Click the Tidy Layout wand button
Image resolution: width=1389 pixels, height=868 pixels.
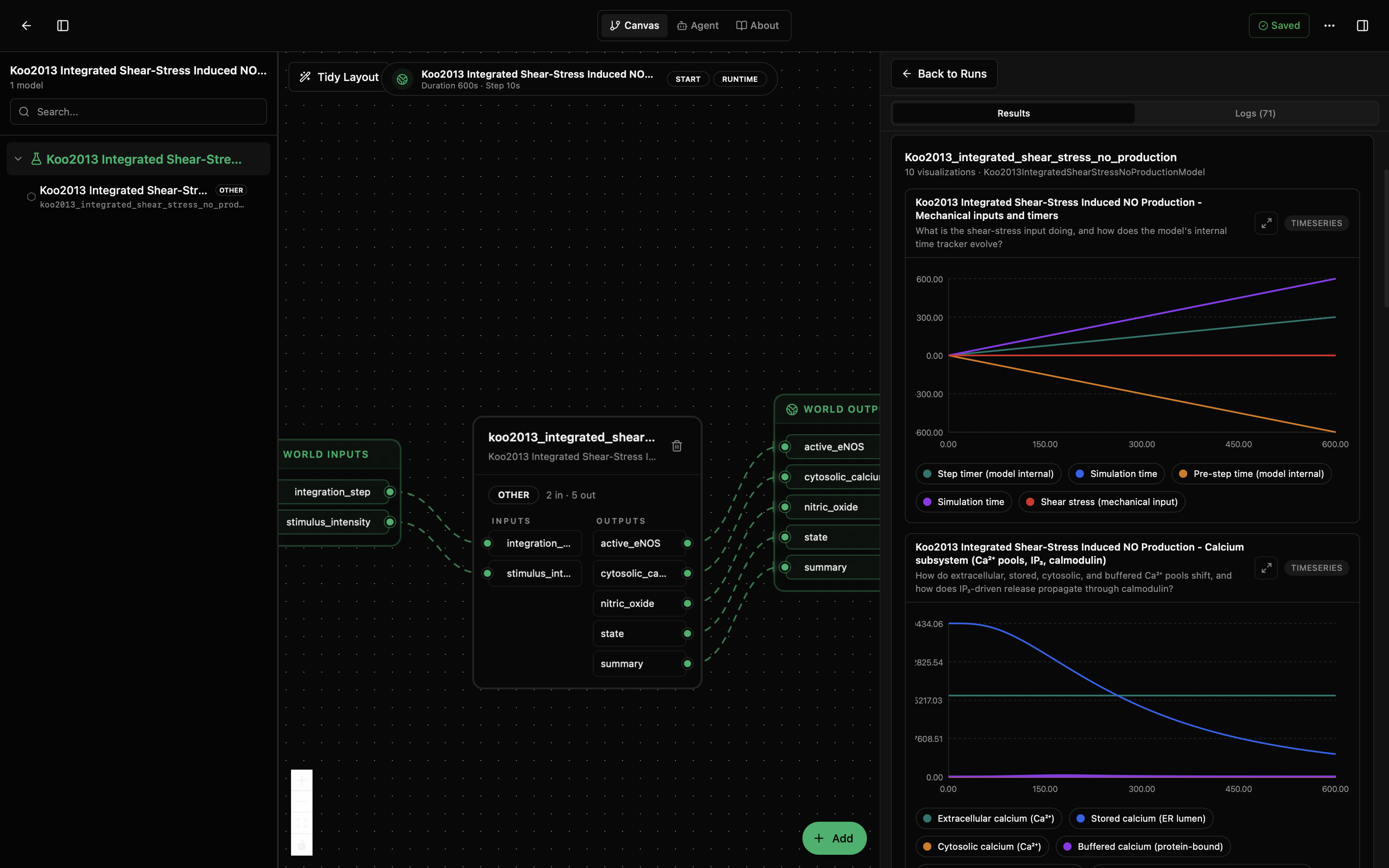tap(339, 77)
